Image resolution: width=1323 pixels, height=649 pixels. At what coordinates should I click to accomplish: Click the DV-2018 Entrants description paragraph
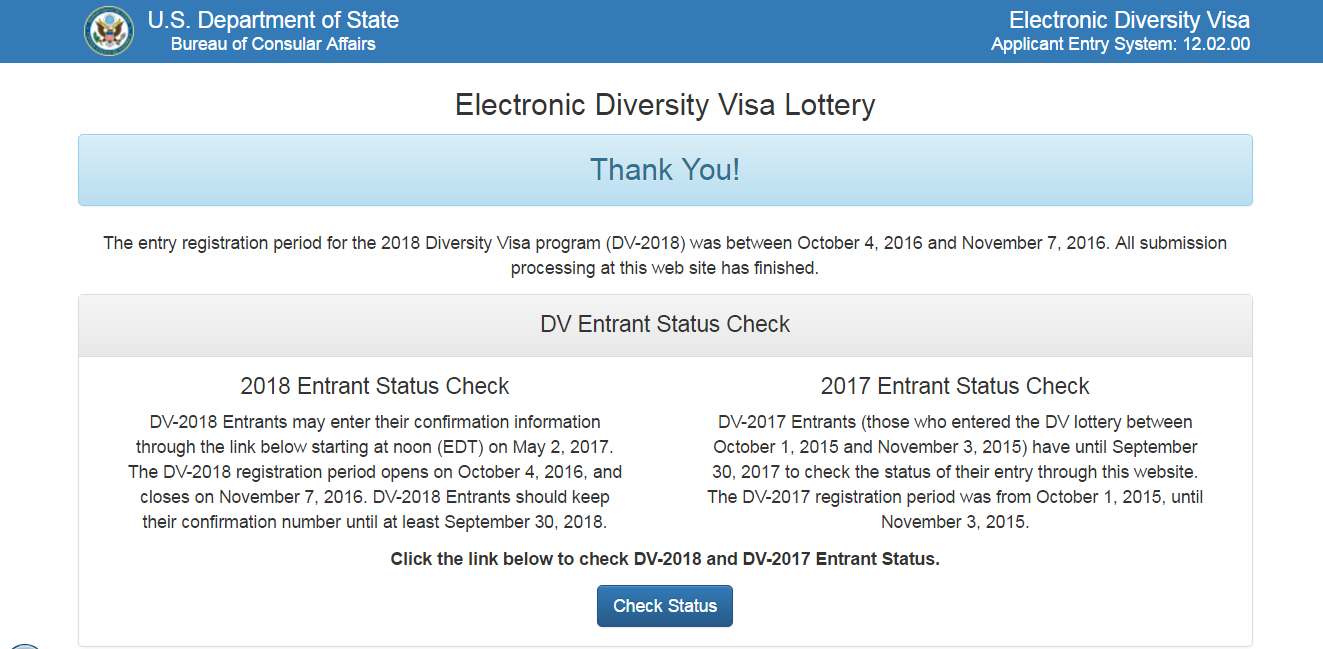(x=375, y=471)
